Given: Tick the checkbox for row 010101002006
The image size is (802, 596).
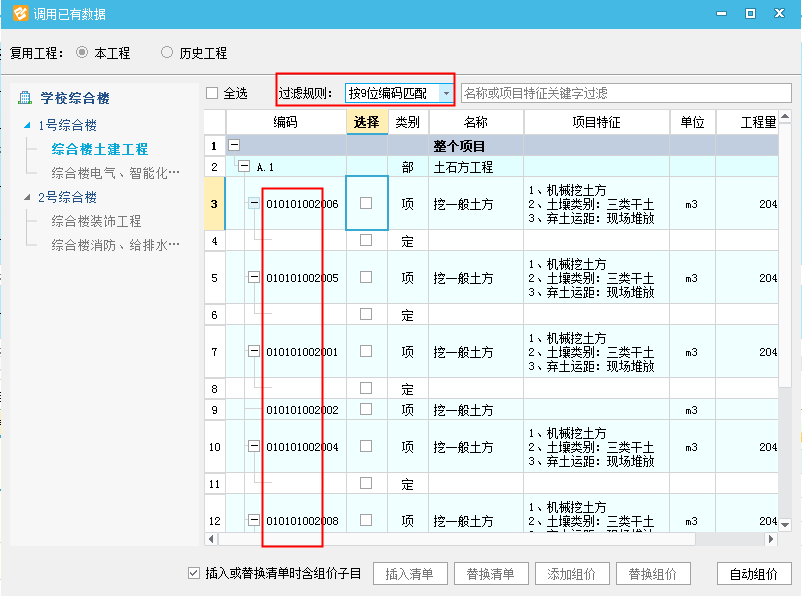Looking at the screenshot, I should click(366, 203).
